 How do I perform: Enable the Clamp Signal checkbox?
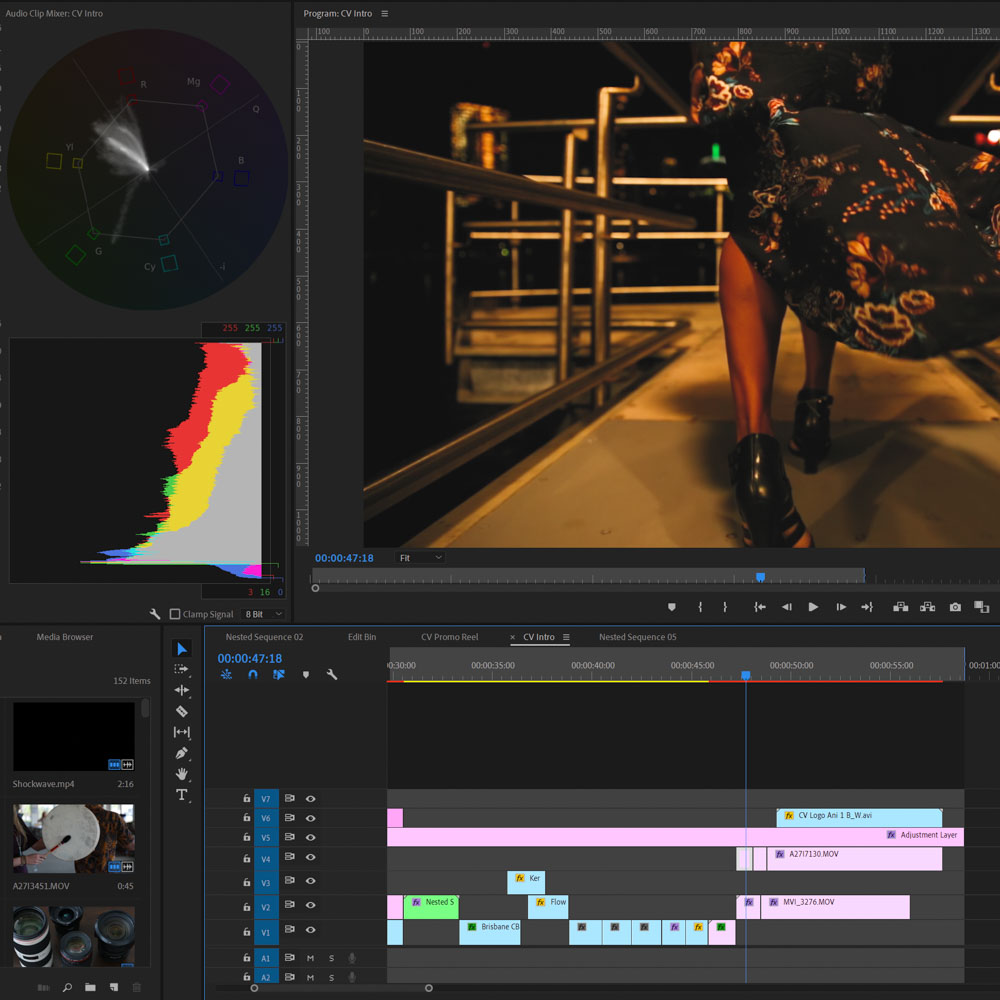(175, 613)
